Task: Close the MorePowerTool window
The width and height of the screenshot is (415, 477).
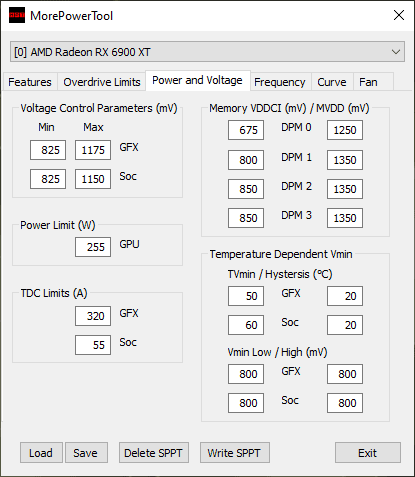Action: pos(399,15)
